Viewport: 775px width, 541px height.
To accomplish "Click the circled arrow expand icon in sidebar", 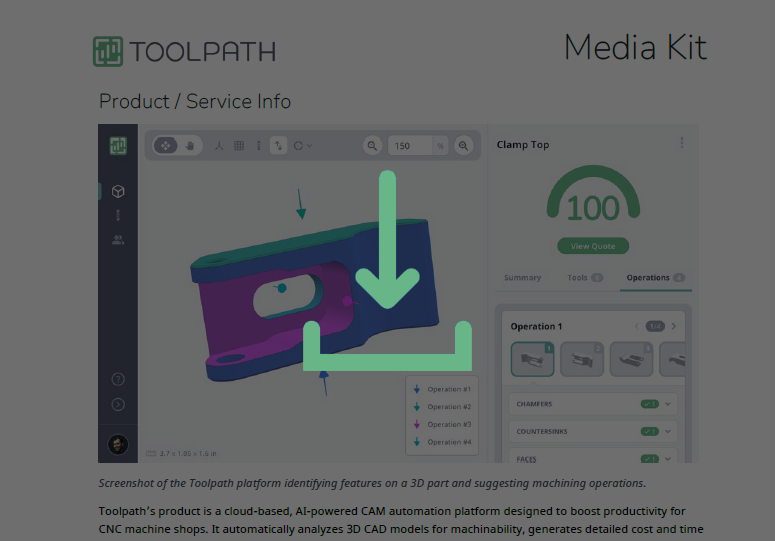I will pyautogui.click(x=118, y=405).
